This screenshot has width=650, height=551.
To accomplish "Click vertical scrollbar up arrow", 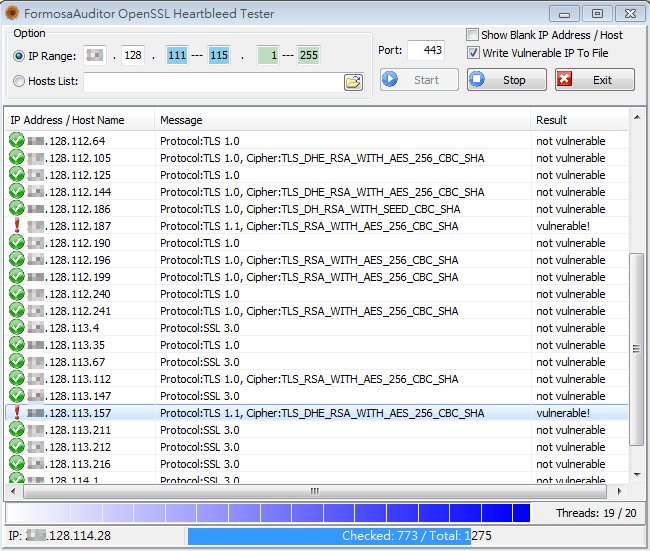I will tap(636, 118).
